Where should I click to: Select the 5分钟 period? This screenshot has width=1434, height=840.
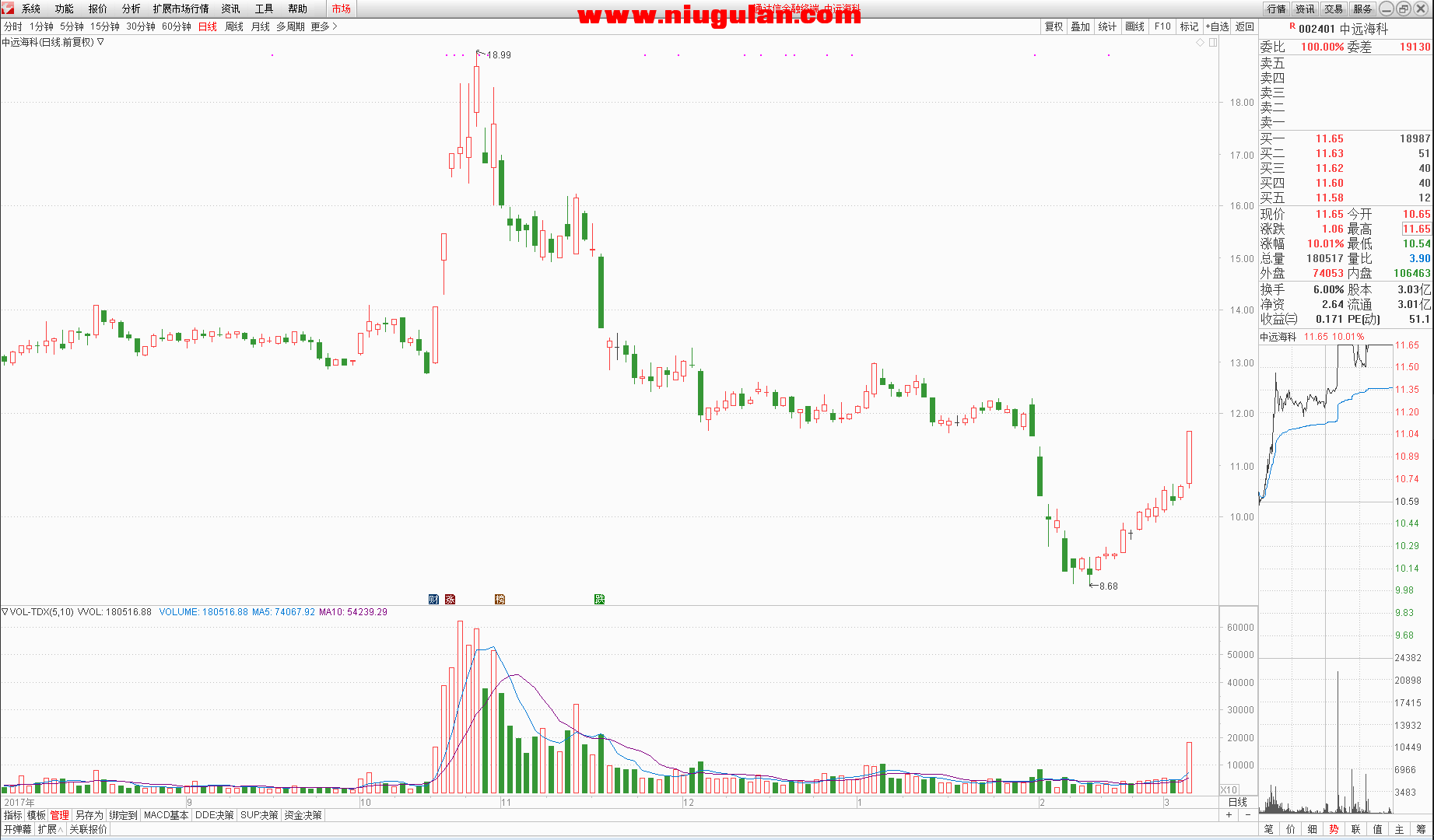[x=72, y=26]
